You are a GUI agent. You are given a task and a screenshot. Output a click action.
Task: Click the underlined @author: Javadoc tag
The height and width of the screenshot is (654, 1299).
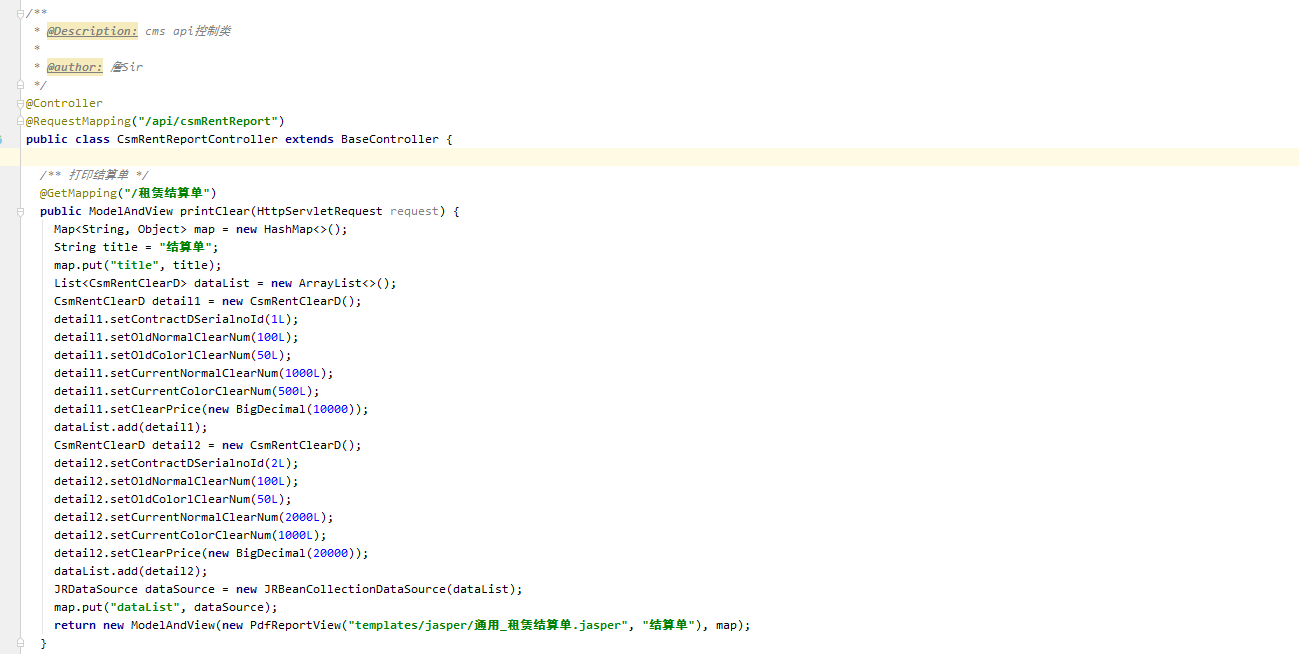tap(74, 66)
